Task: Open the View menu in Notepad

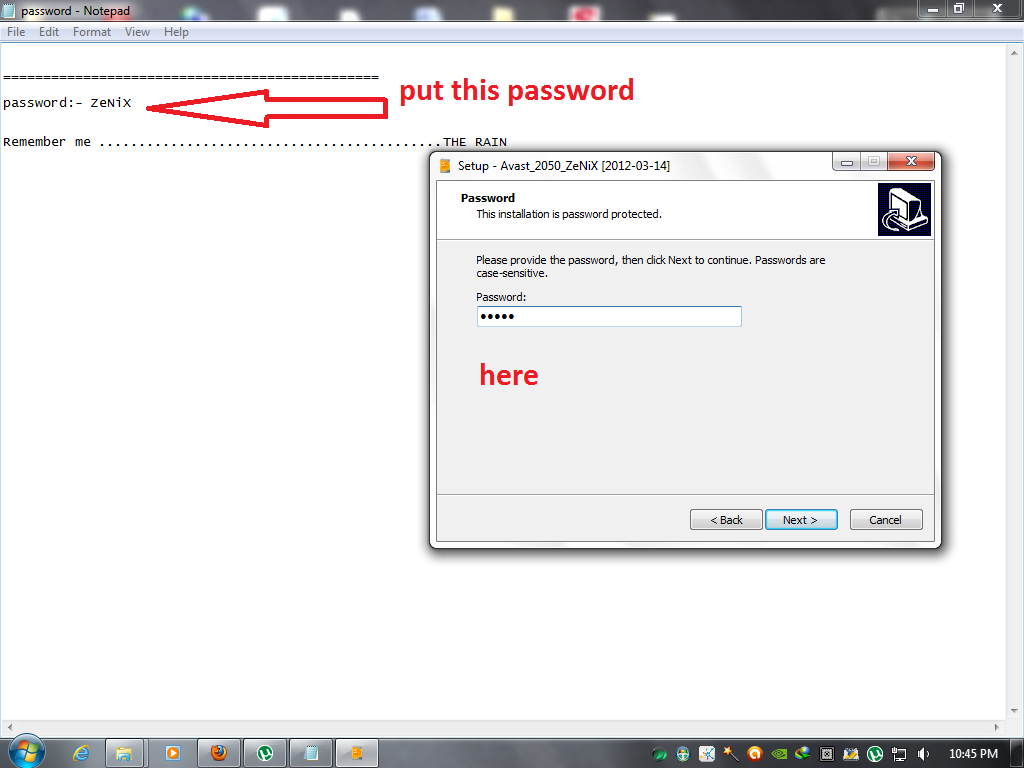Action: tap(137, 32)
